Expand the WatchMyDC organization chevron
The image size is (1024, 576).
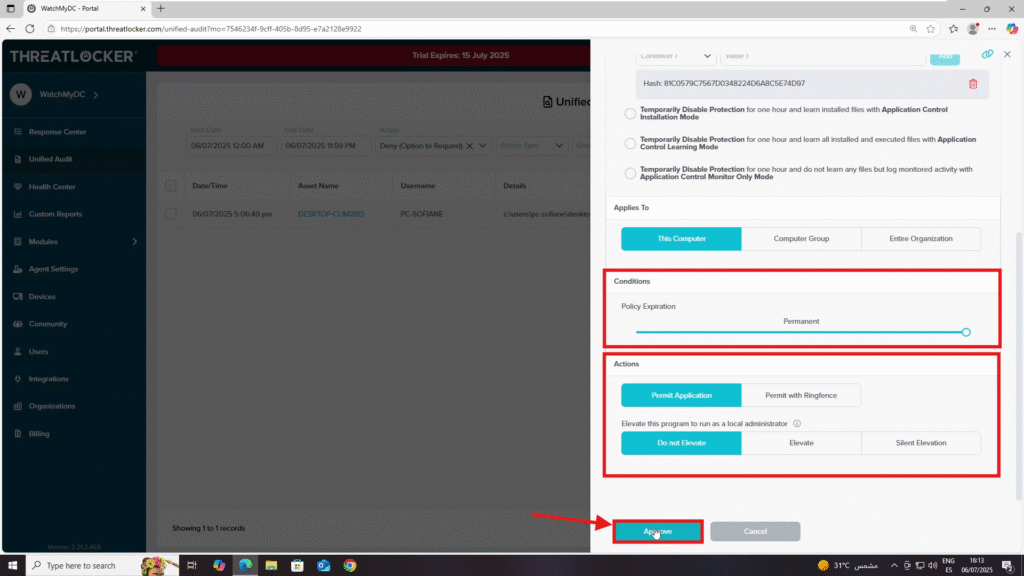click(95, 95)
